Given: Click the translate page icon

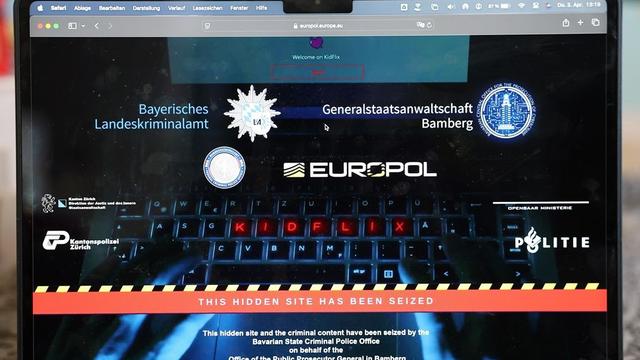Looking at the screenshot, I should tap(420, 25).
